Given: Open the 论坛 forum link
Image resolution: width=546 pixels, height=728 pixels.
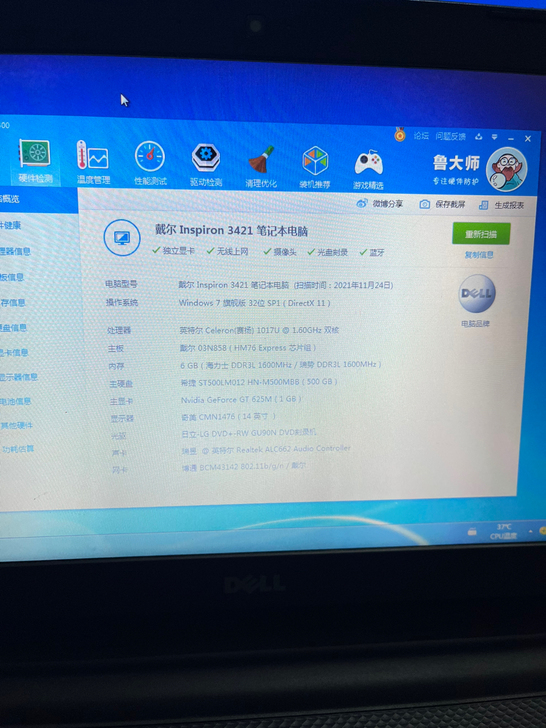Looking at the screenshot, I should (x=421, y=136).
